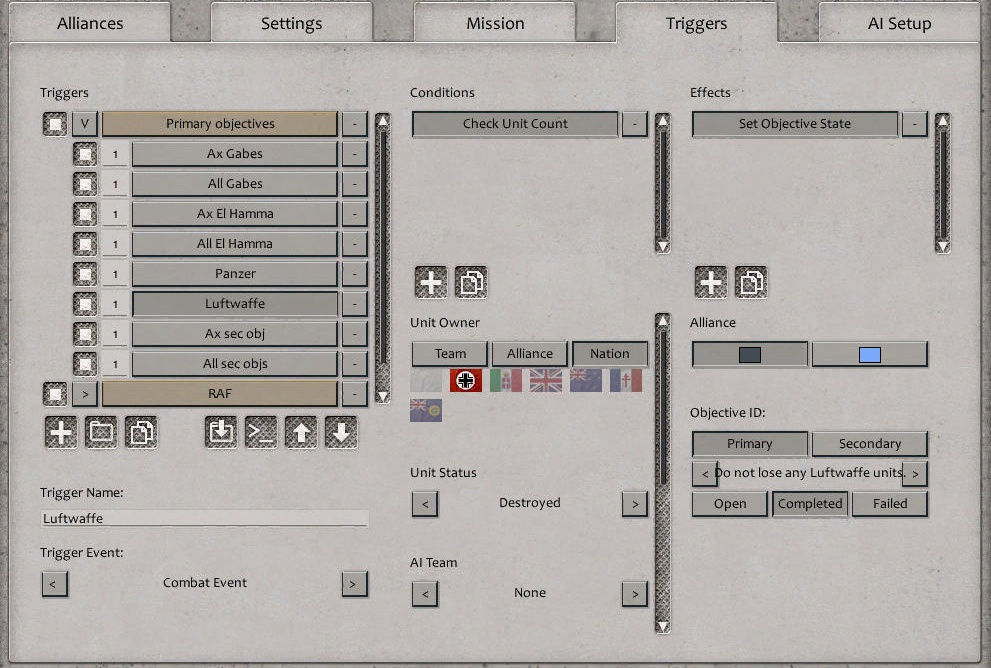Toggle checkbox for All El Hamma
The width and height of the screenshot is (991, 668).
click(x=85, y=244)
